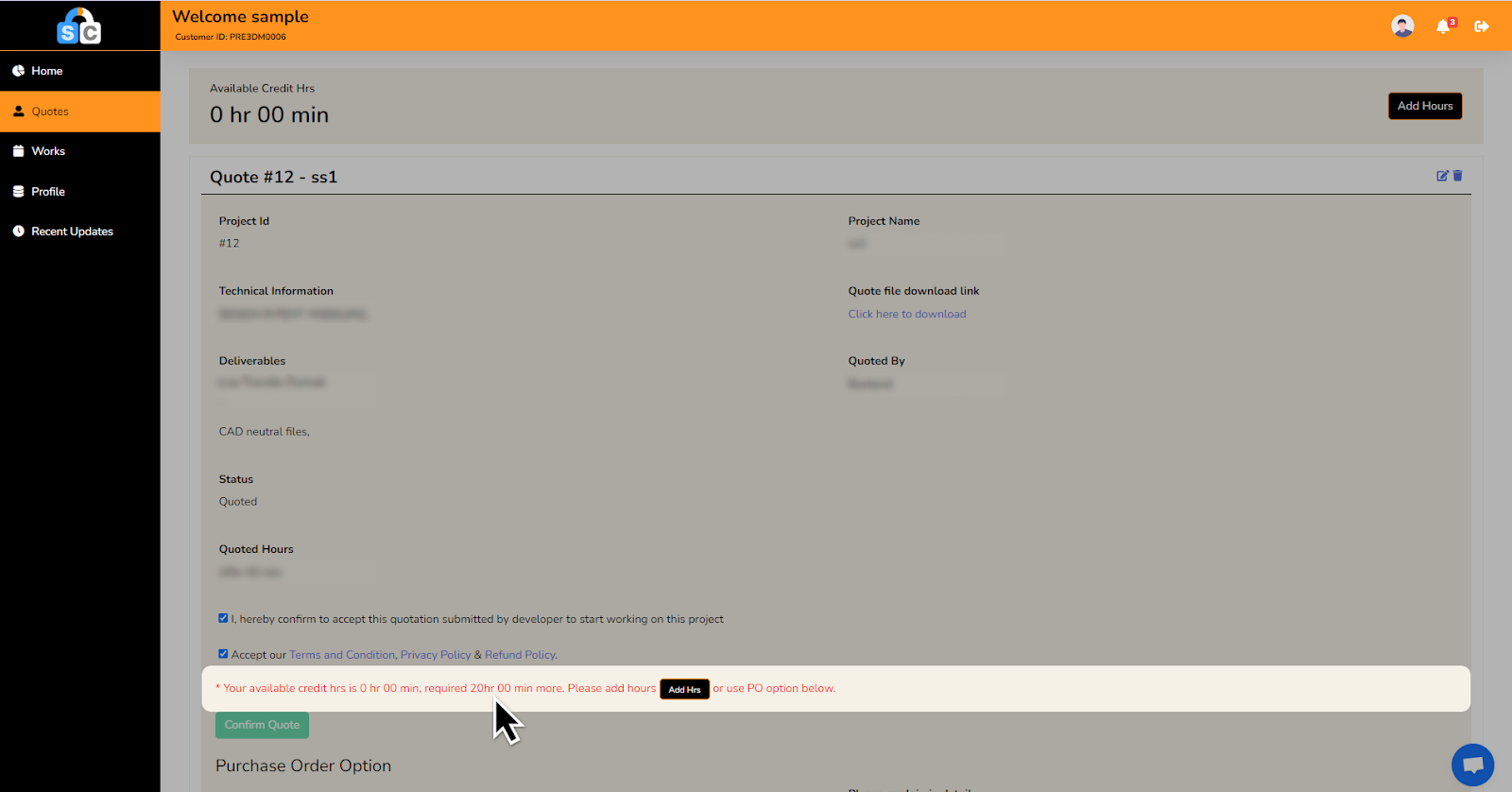
Task: Uncheck the confirm quotation acceptance checkbox
Action: (223, 618)
